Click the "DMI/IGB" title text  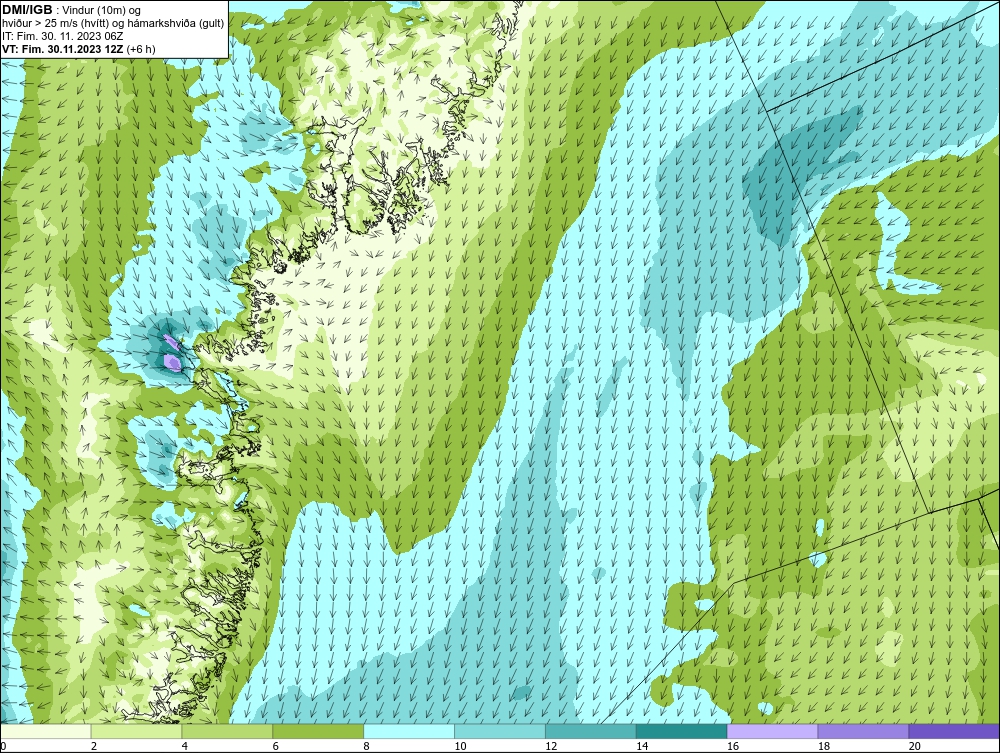[27, 10]
